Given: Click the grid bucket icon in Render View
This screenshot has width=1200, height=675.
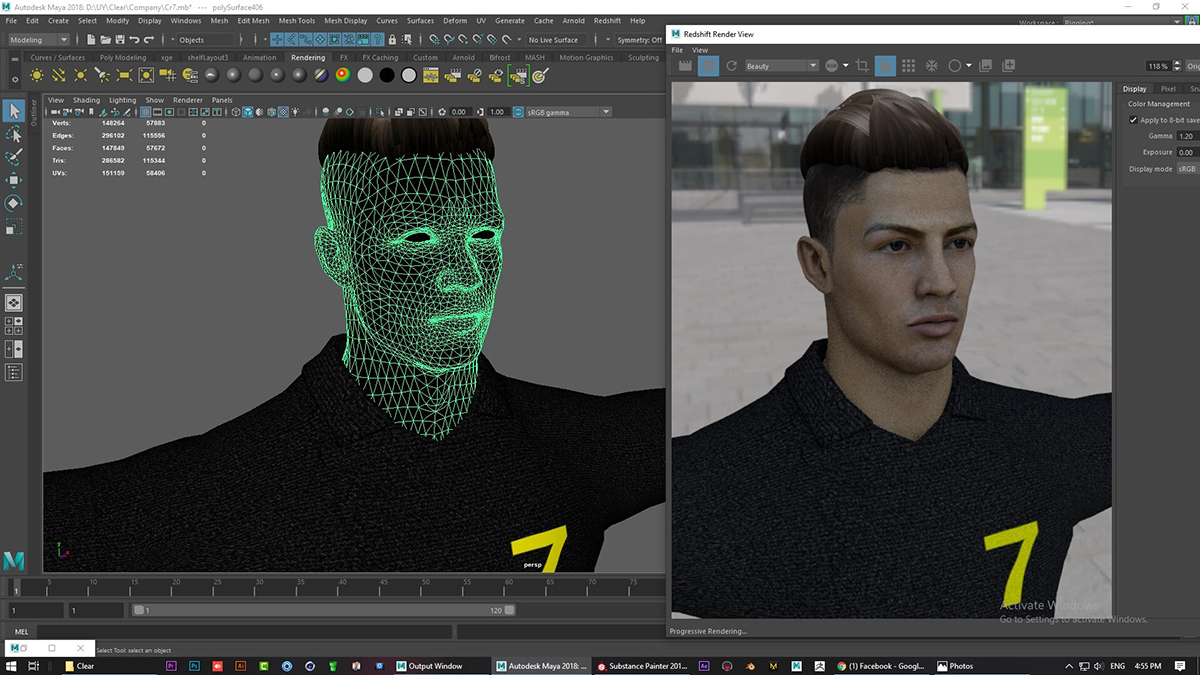Looking at the screenshot, I should pyautogui.click(x=908, y=66).
